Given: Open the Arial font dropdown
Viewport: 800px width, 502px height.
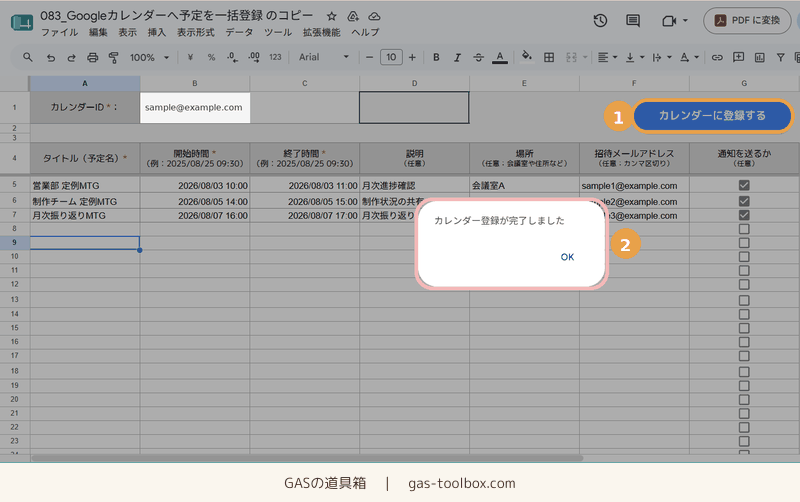Looking at the screenshot, I should 323,57.
